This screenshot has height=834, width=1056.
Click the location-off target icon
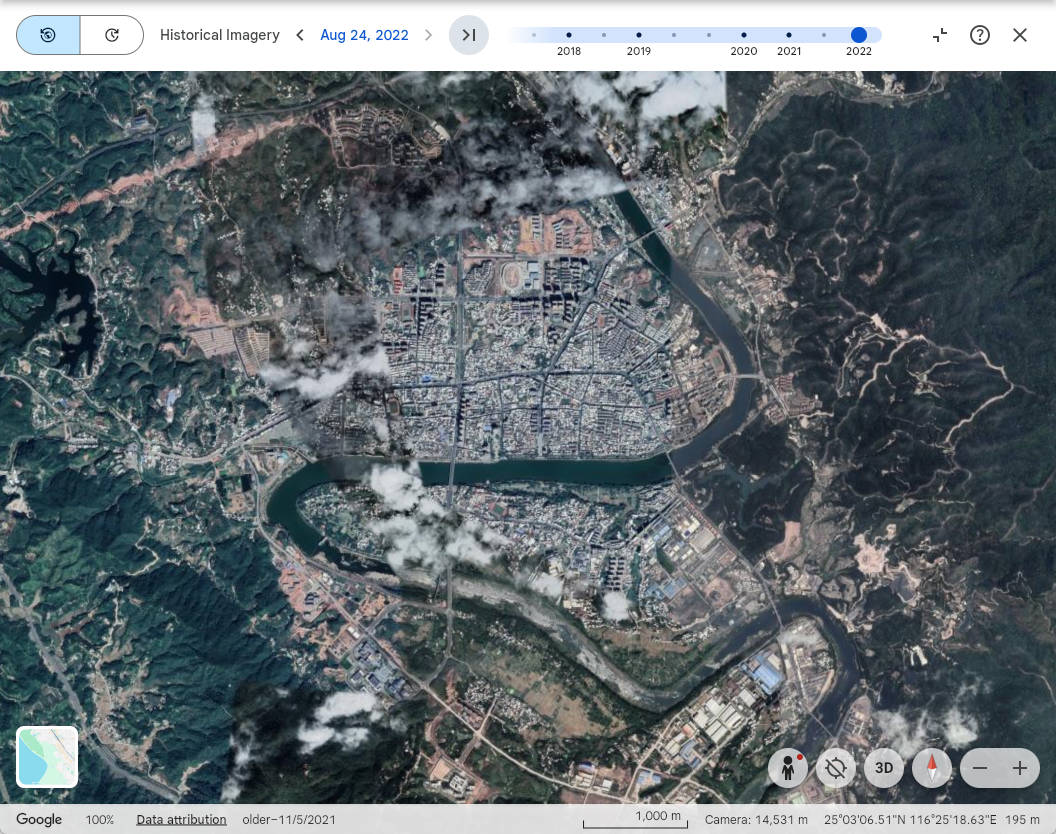[x=836, y=768]
